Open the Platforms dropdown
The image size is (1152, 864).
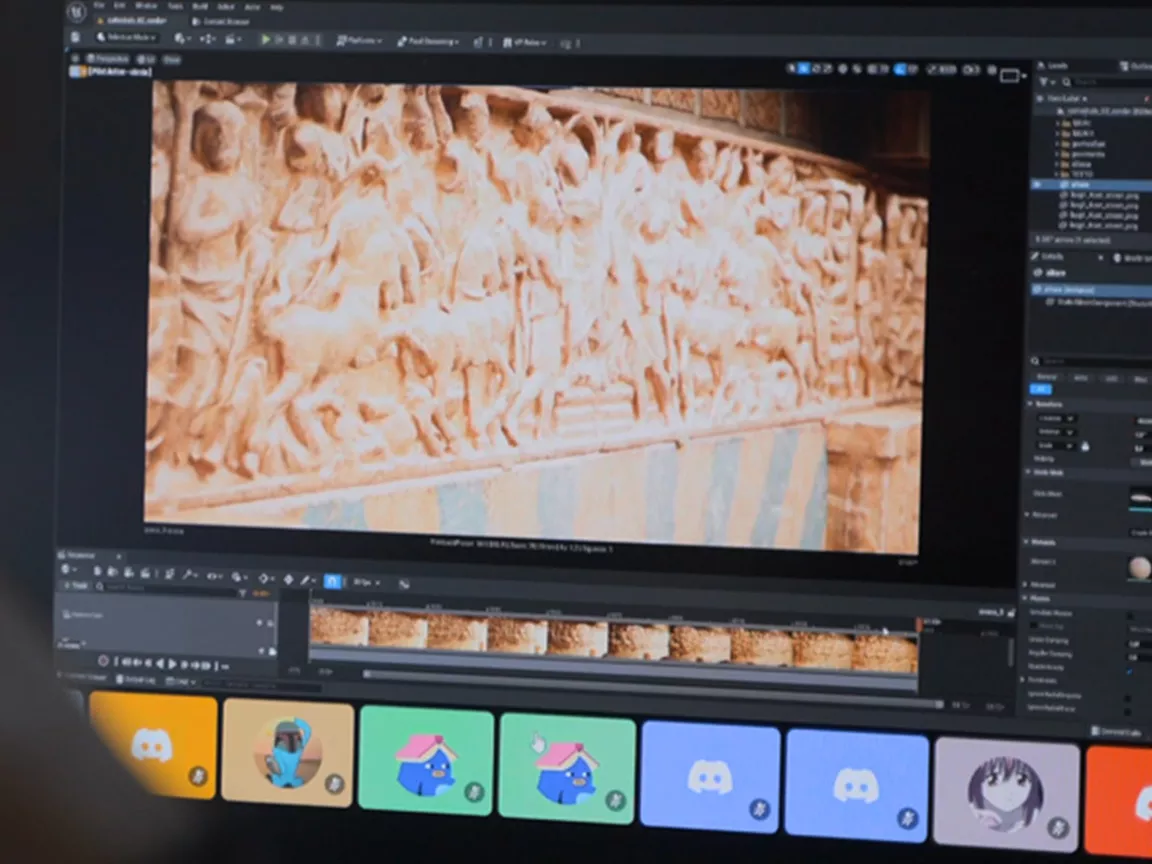click(x=359, y=41)
